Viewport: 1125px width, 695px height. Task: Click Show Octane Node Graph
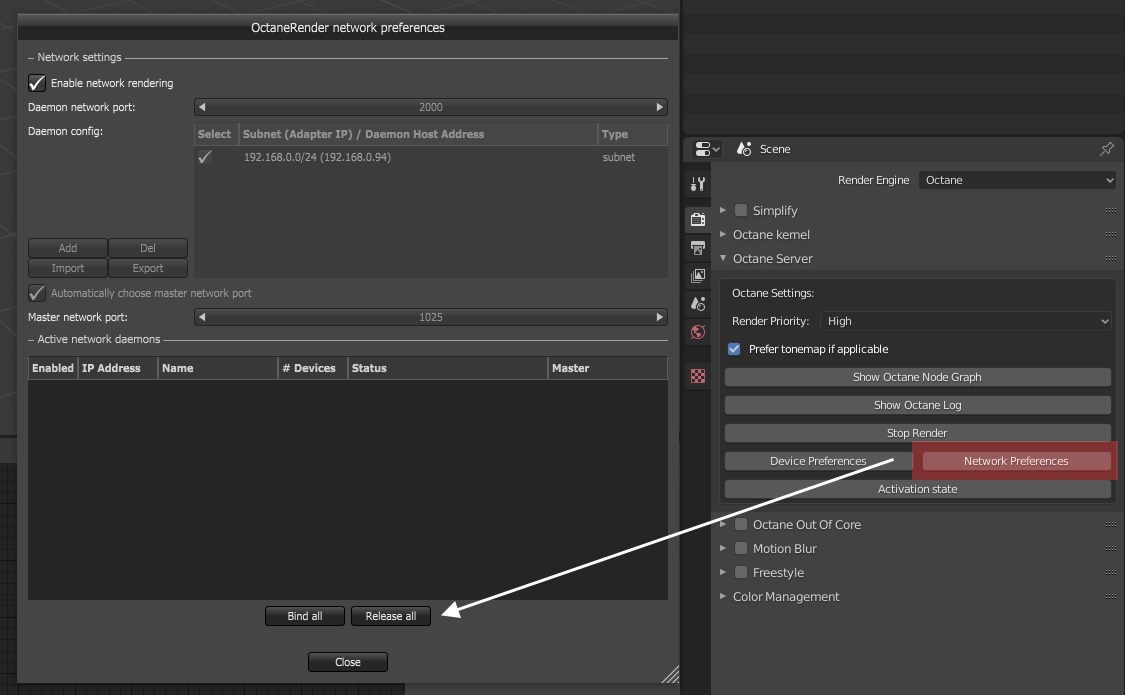[918, 377]
